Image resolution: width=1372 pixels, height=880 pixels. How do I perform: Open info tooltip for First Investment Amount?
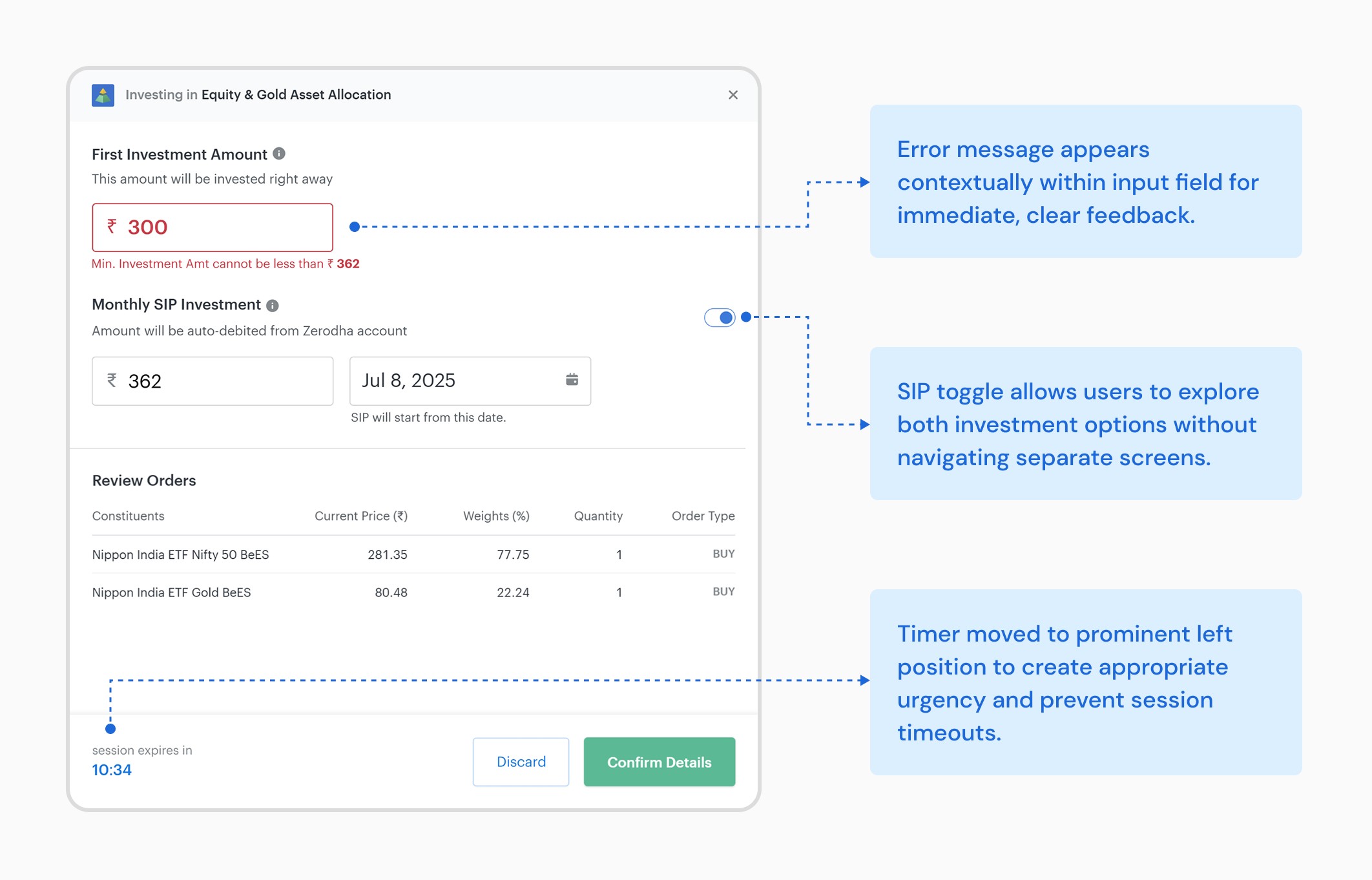pyautogui.click(x=279, y=154)
